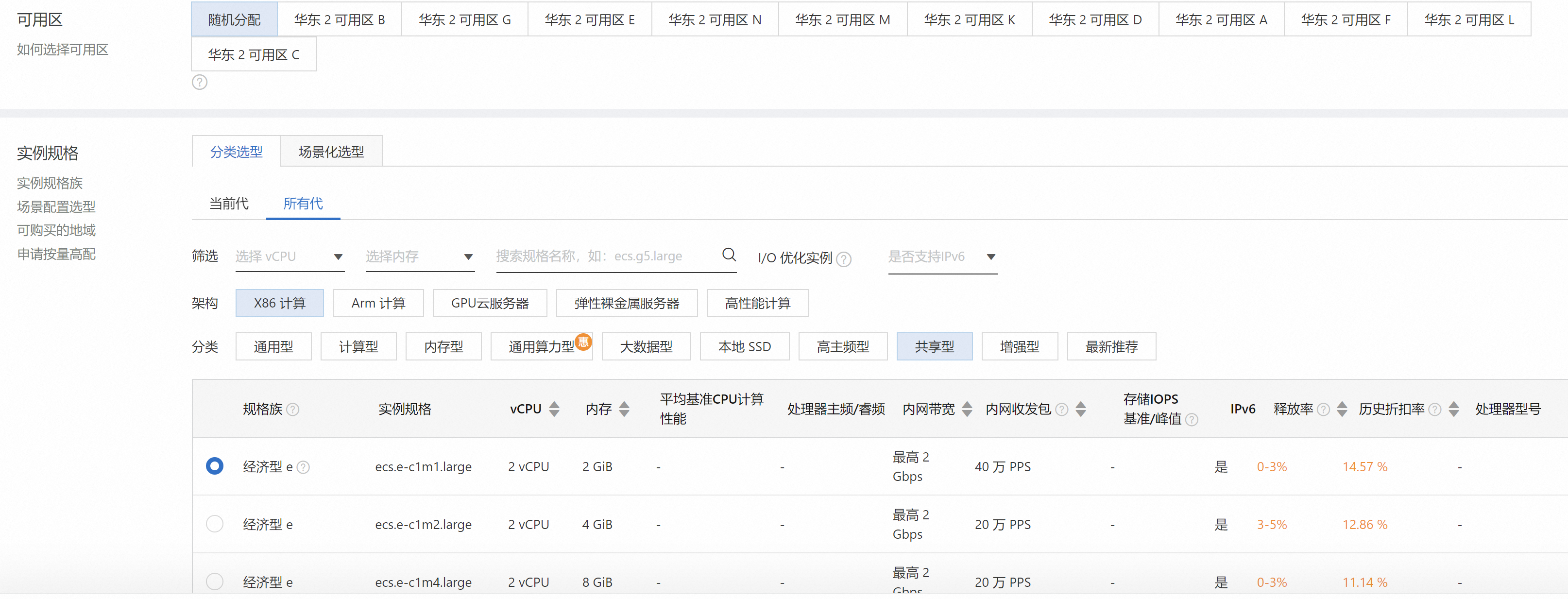The width and height of the screenshot is (1568, 599).
Task: Open help icon beside 基准/峰值 header
Action: (x=1192, y=419)
